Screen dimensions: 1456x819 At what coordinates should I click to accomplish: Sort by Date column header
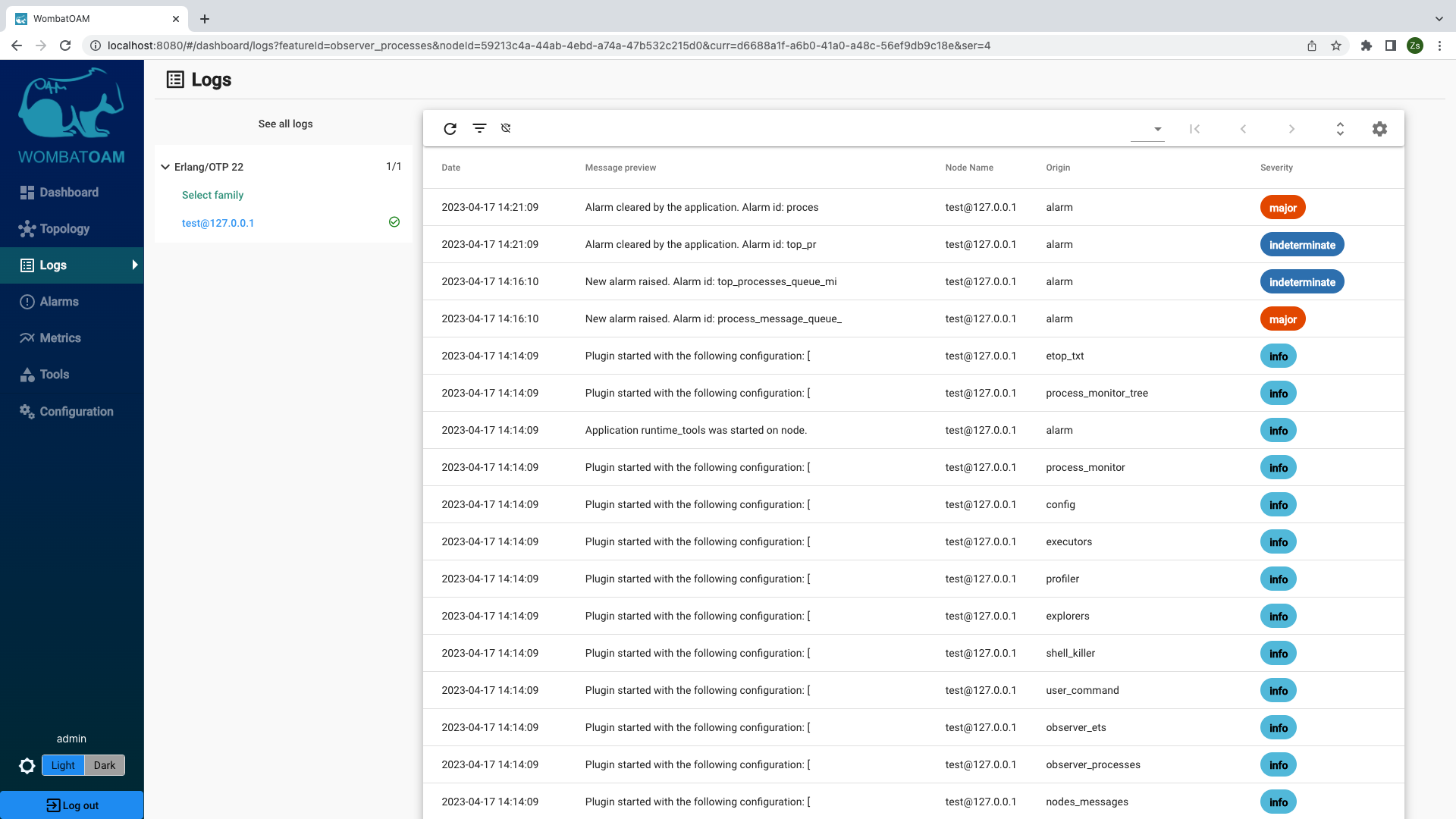coord(450,168)
